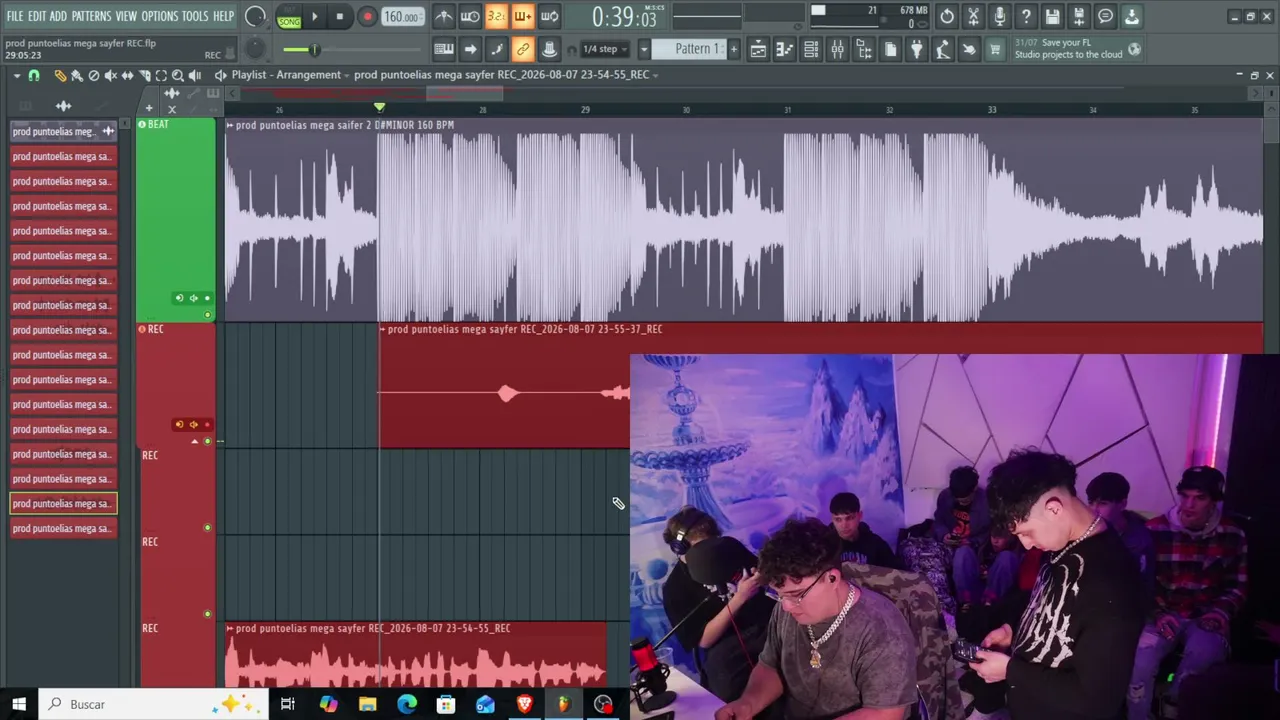
Task: Open Windows Start menu
Action: pyautogui.click(x=19, y=704)
